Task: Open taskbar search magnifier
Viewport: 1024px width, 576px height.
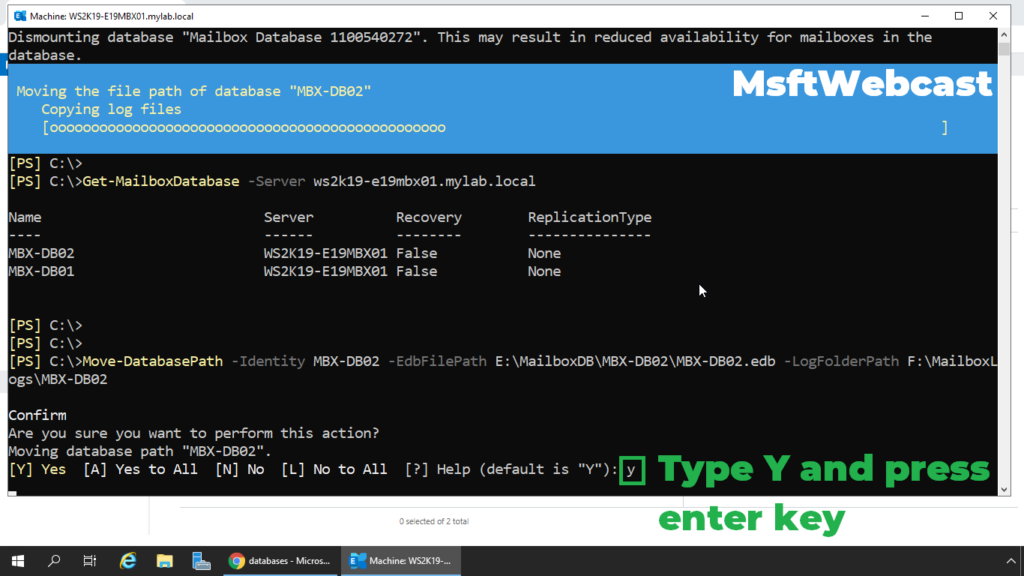Action: [x=54, y=561]
